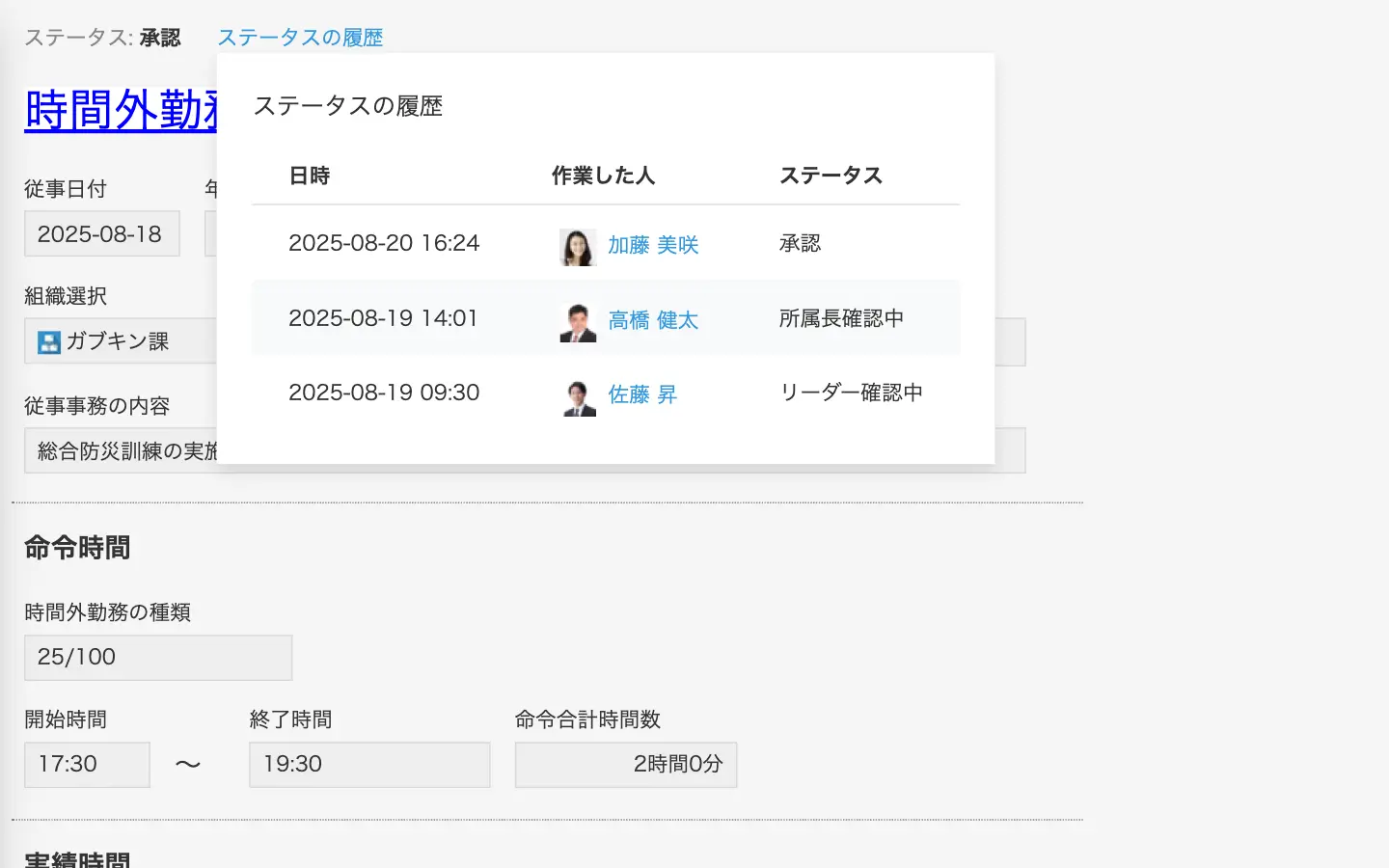
Task: Click the 命令合計時間数 field showing 2時間0分
Action: 626,765
